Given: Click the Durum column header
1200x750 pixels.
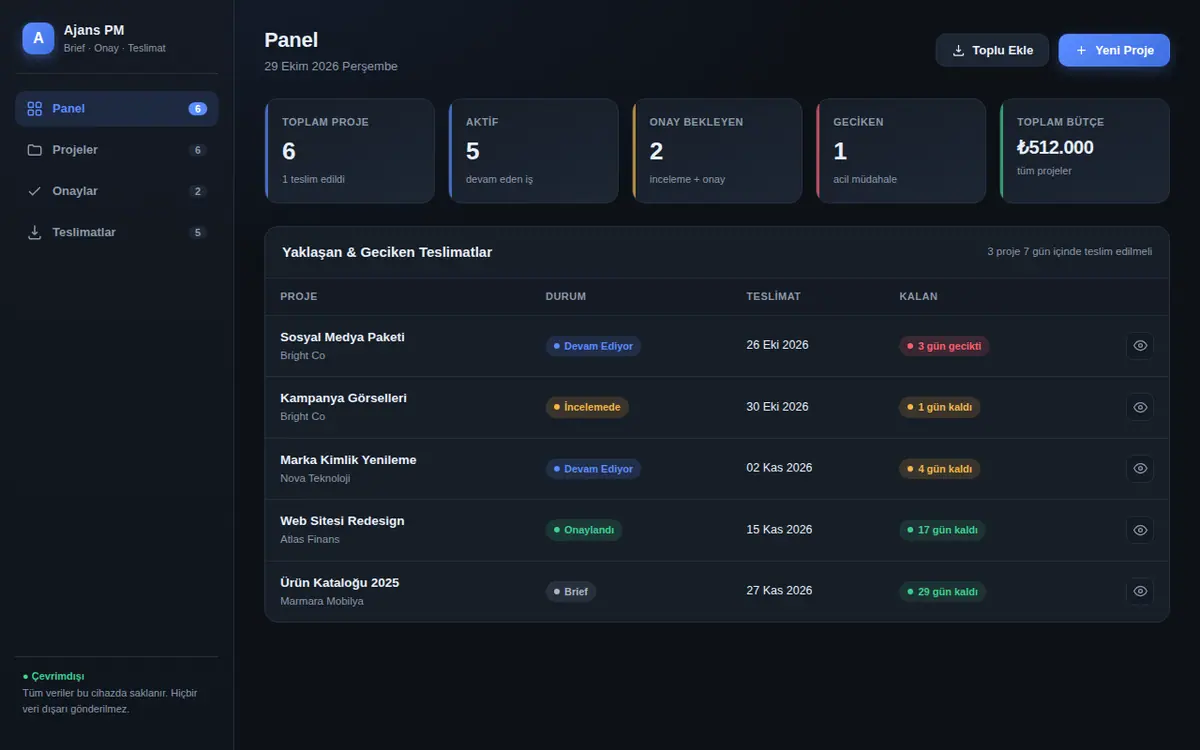Looking at the screenshot, I should click(x=566, y=296).
